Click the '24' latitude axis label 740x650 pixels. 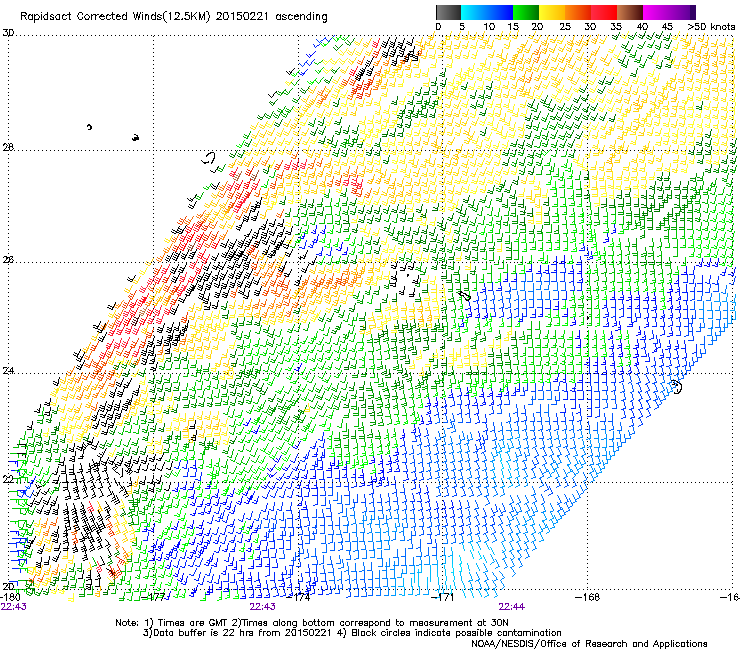click(x=8, y=371)
